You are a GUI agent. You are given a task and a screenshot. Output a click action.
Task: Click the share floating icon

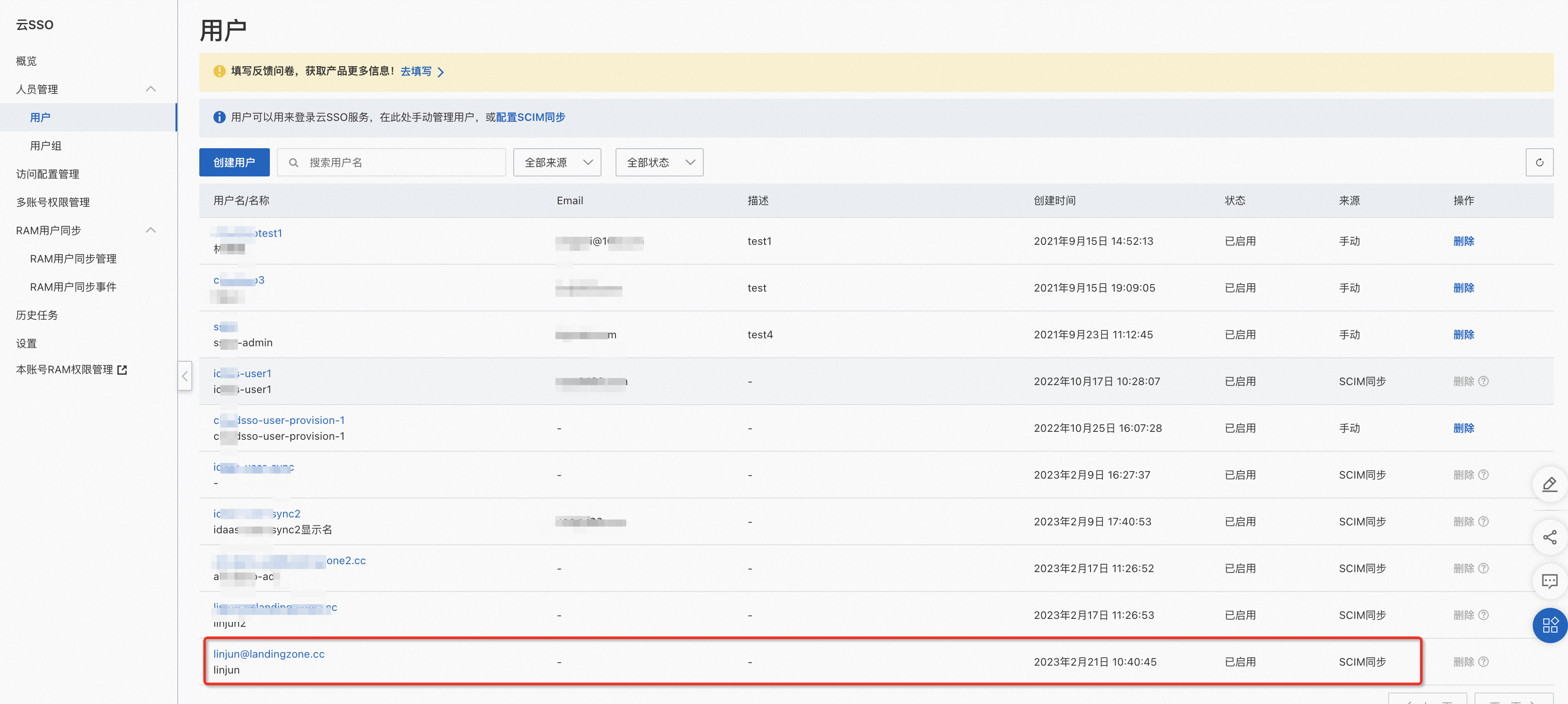pos(1549,537)
